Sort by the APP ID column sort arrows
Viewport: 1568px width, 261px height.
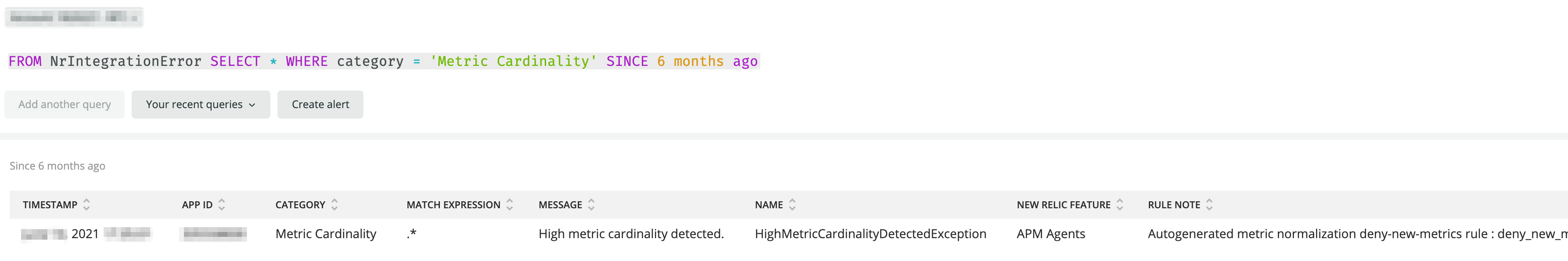[222, 205]
